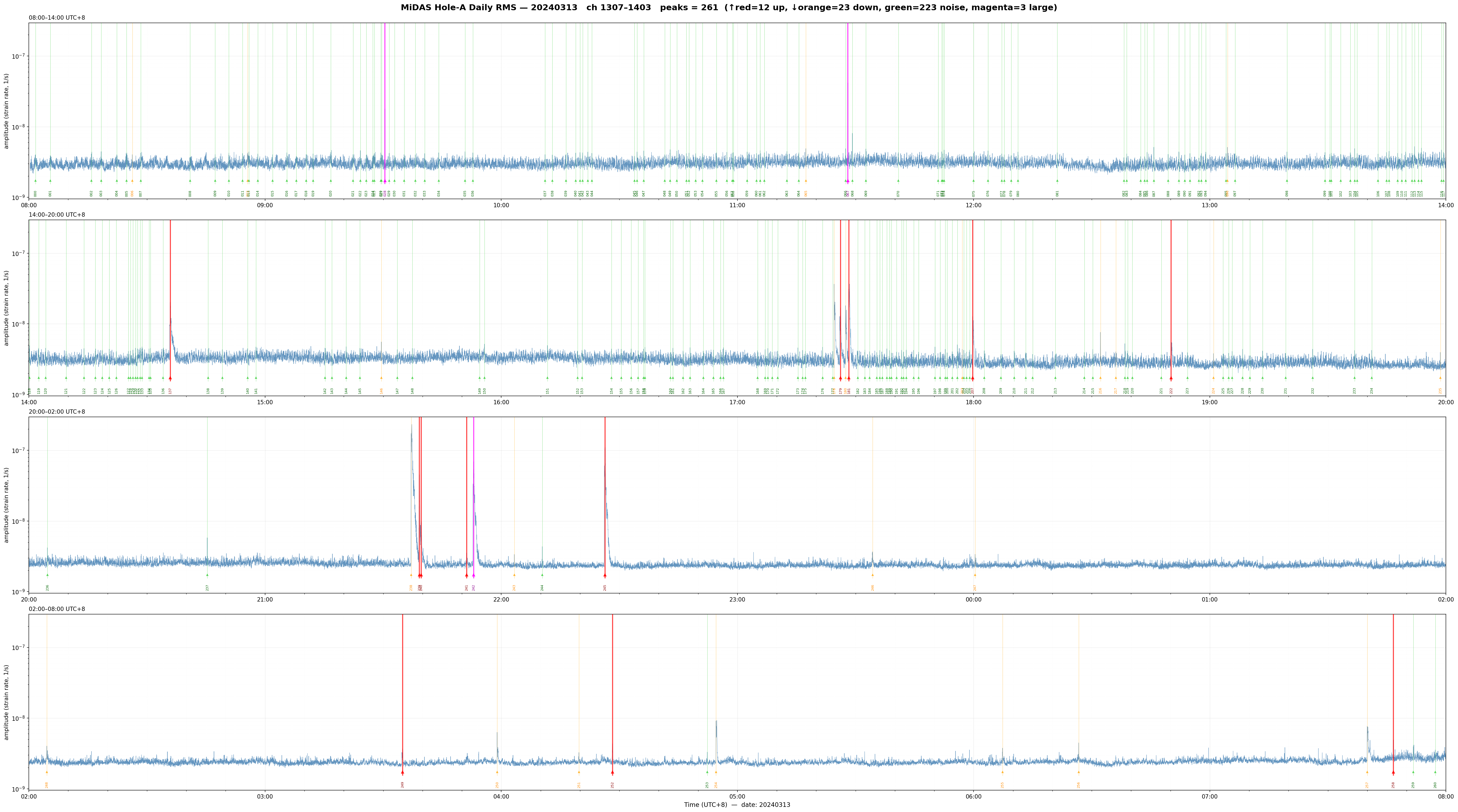
Task: Select the magenta arrow marker above label 242
Action: coord(474,575)
